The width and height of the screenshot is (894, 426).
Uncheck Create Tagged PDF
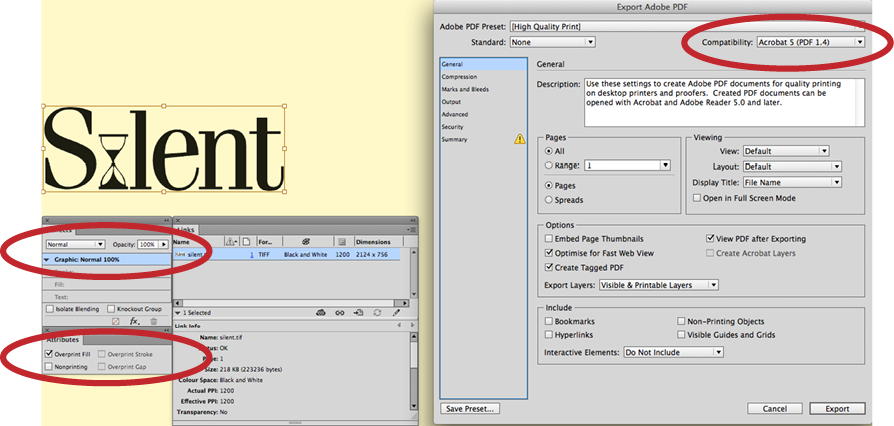[x=549, y=267]
